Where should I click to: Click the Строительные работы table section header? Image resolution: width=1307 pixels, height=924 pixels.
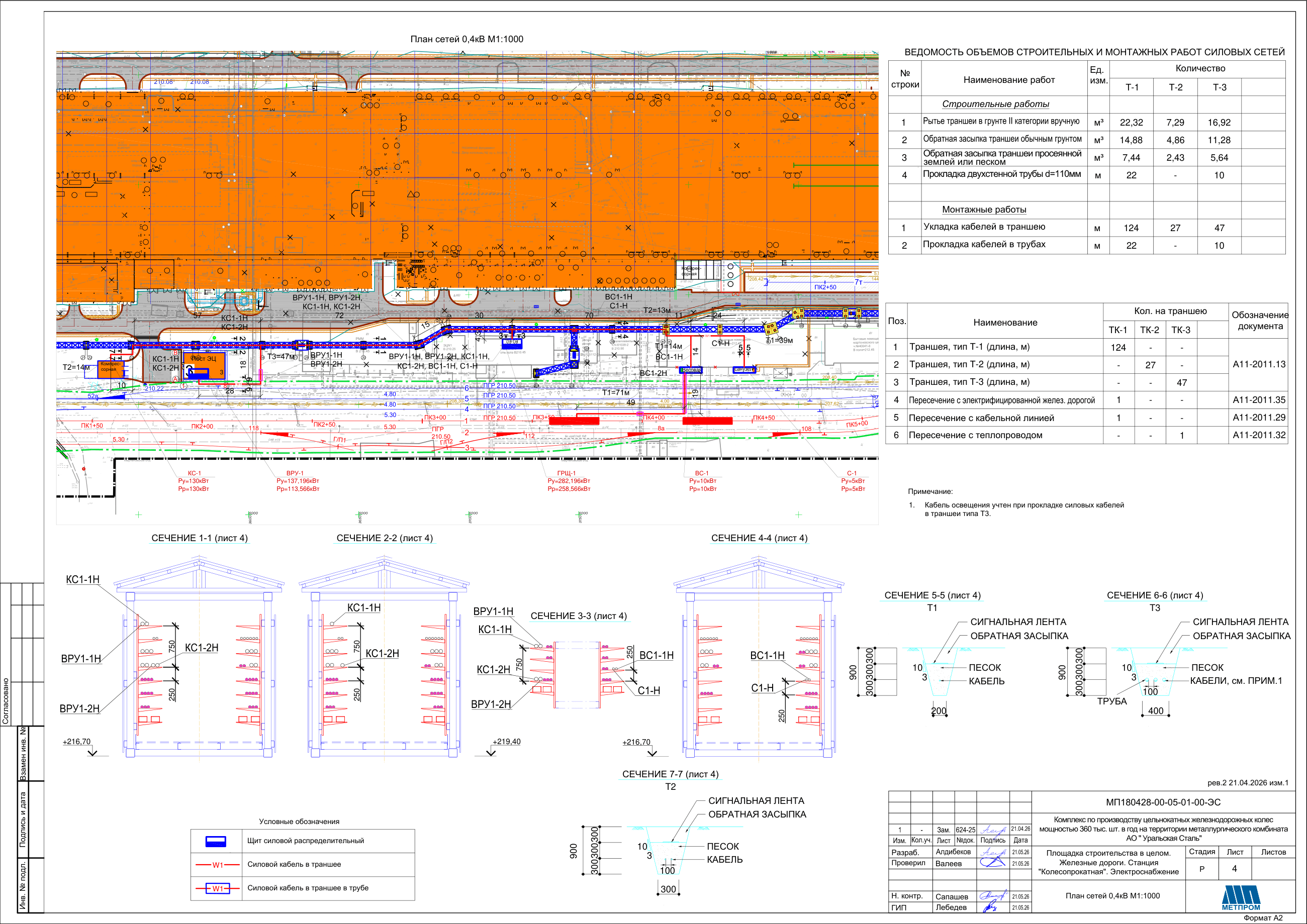(996, 104)
